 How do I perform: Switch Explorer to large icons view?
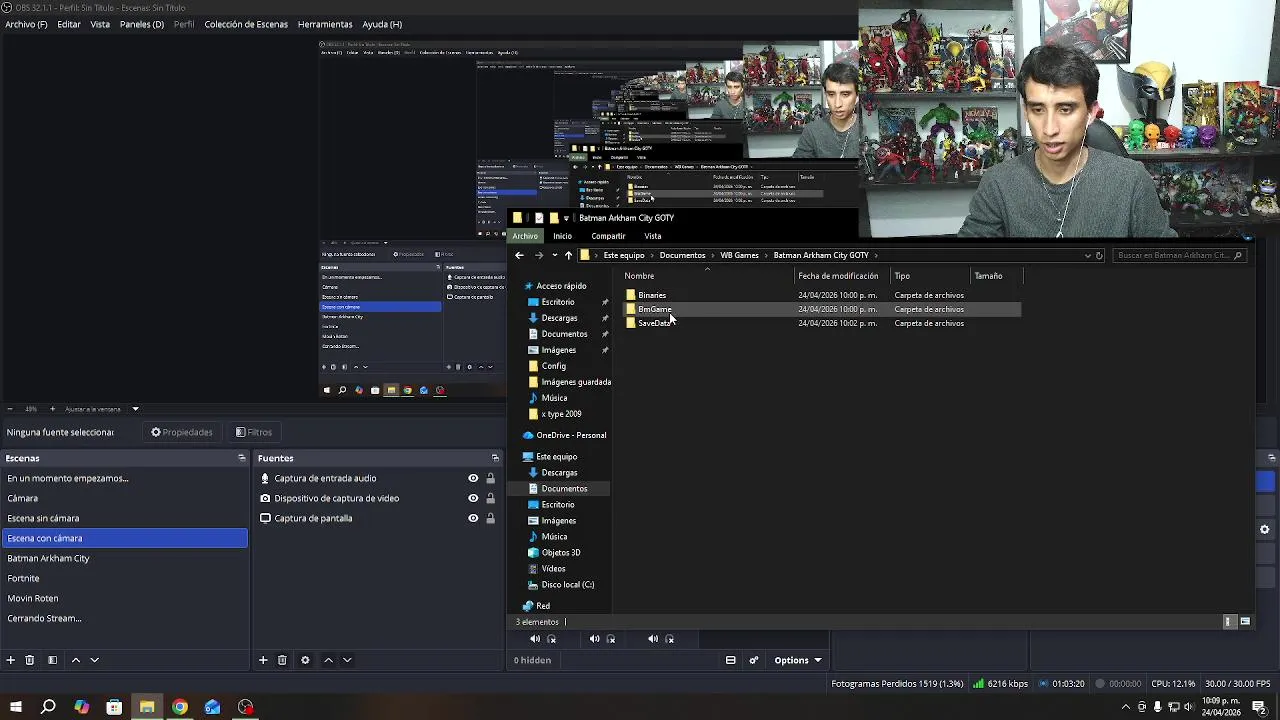pos(1245,622)
